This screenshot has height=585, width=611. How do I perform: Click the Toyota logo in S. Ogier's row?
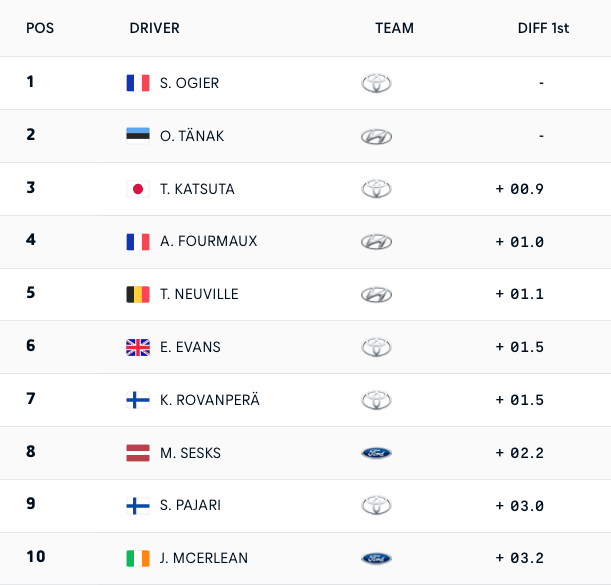376,83
